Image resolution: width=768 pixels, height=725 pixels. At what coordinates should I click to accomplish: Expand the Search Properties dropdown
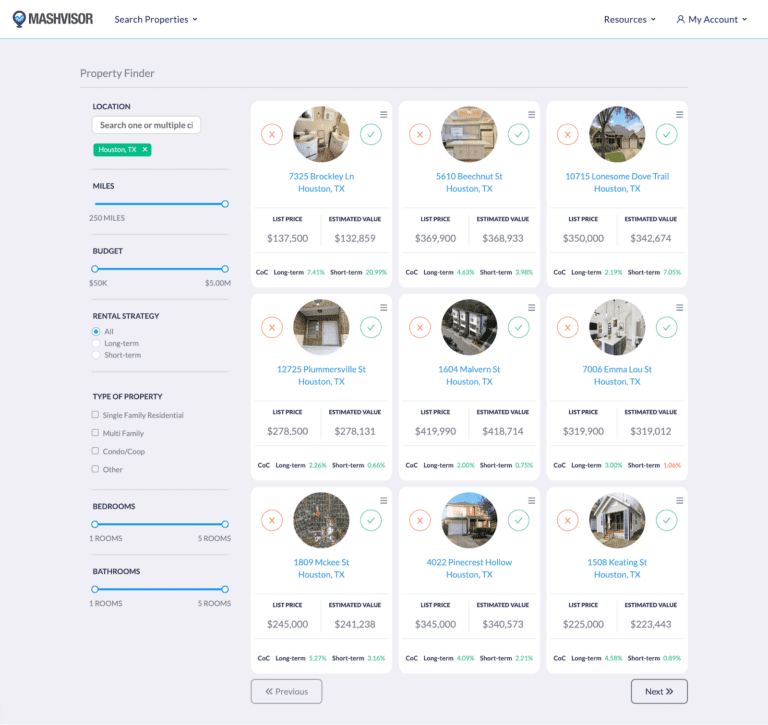pos(156,19)
